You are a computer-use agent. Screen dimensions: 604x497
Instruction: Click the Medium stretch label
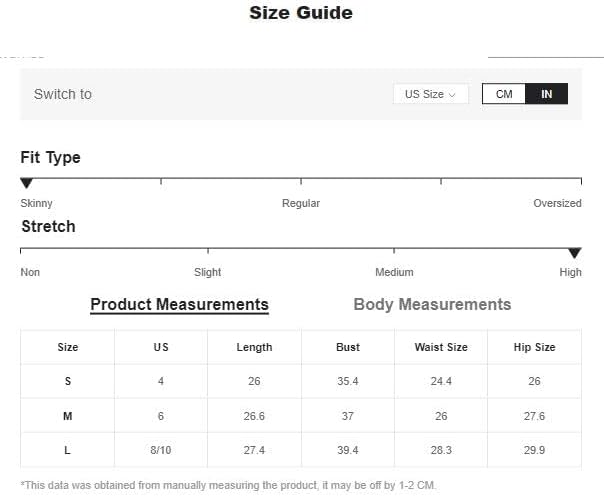click(394, 272)
